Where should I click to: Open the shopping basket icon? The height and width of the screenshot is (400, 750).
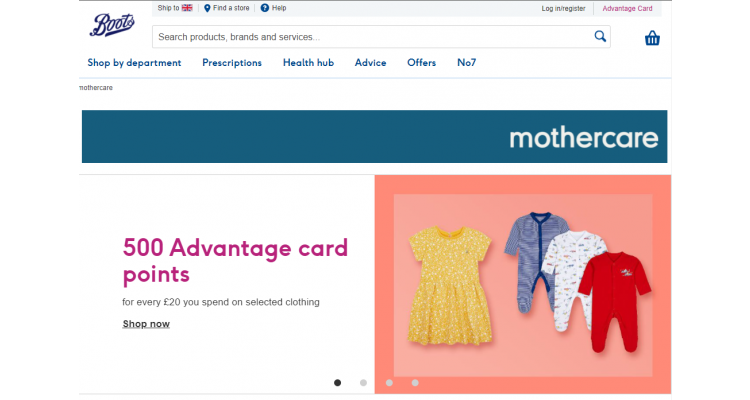(x=652, y=38)
